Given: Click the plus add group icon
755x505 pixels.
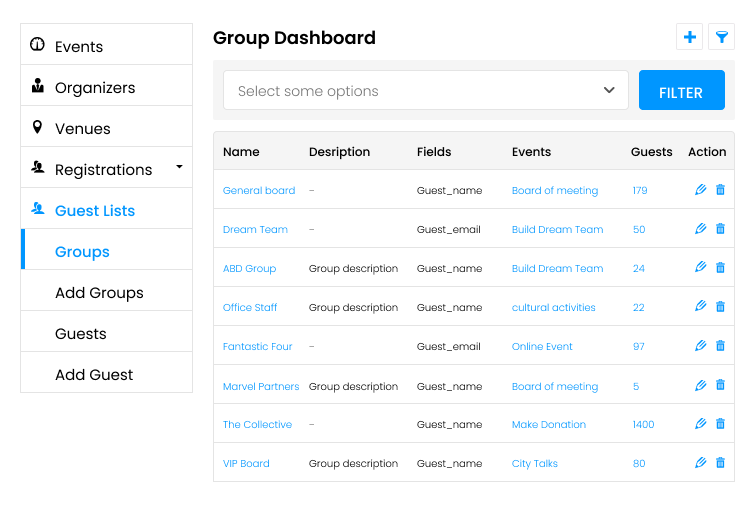Looking at the screenshot, I should tap(689, 37).
